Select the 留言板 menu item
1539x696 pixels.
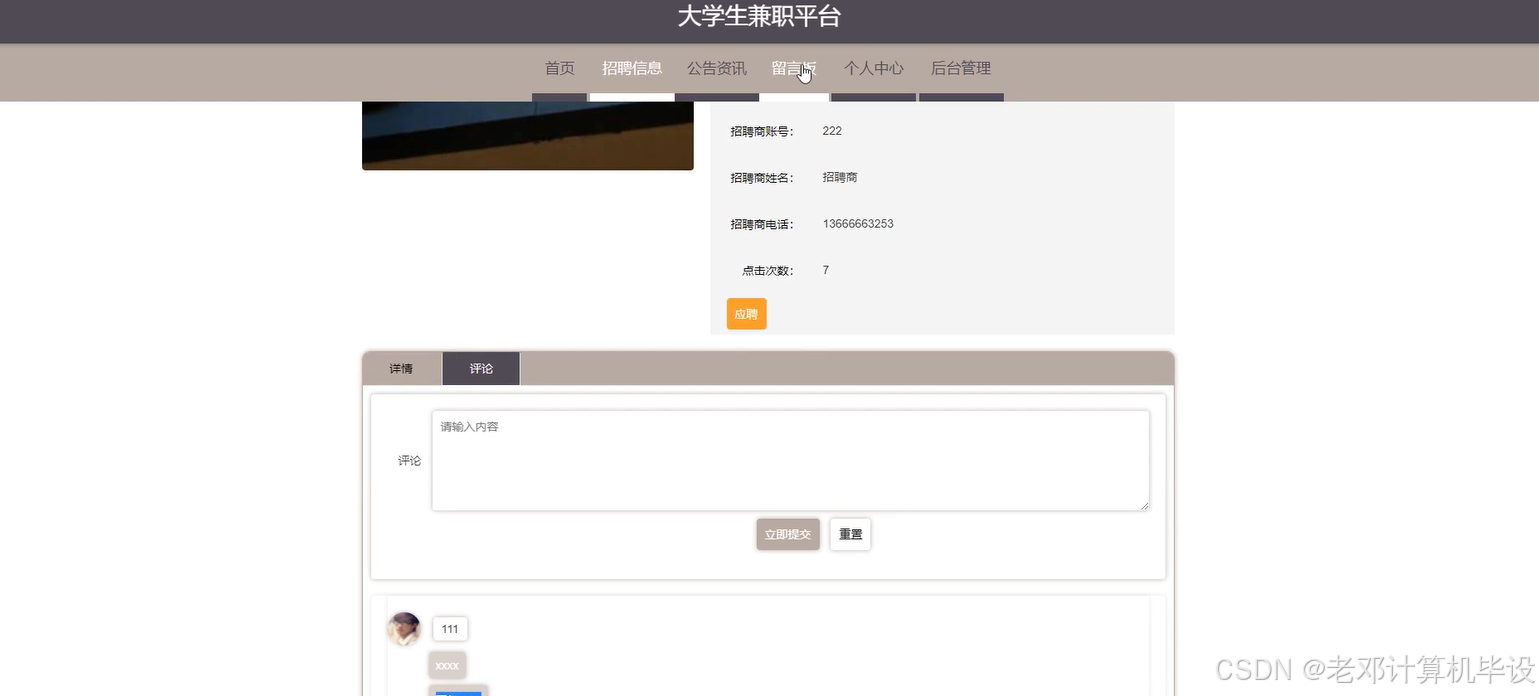pyautogui.click(x=794, y=68)
